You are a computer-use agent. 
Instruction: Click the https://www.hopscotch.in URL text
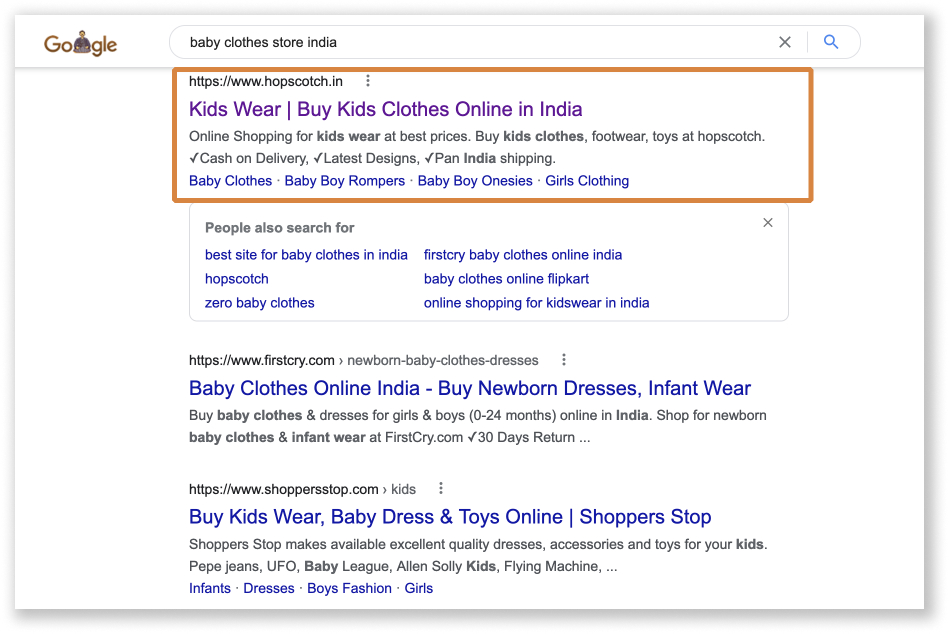click(266, 81)
